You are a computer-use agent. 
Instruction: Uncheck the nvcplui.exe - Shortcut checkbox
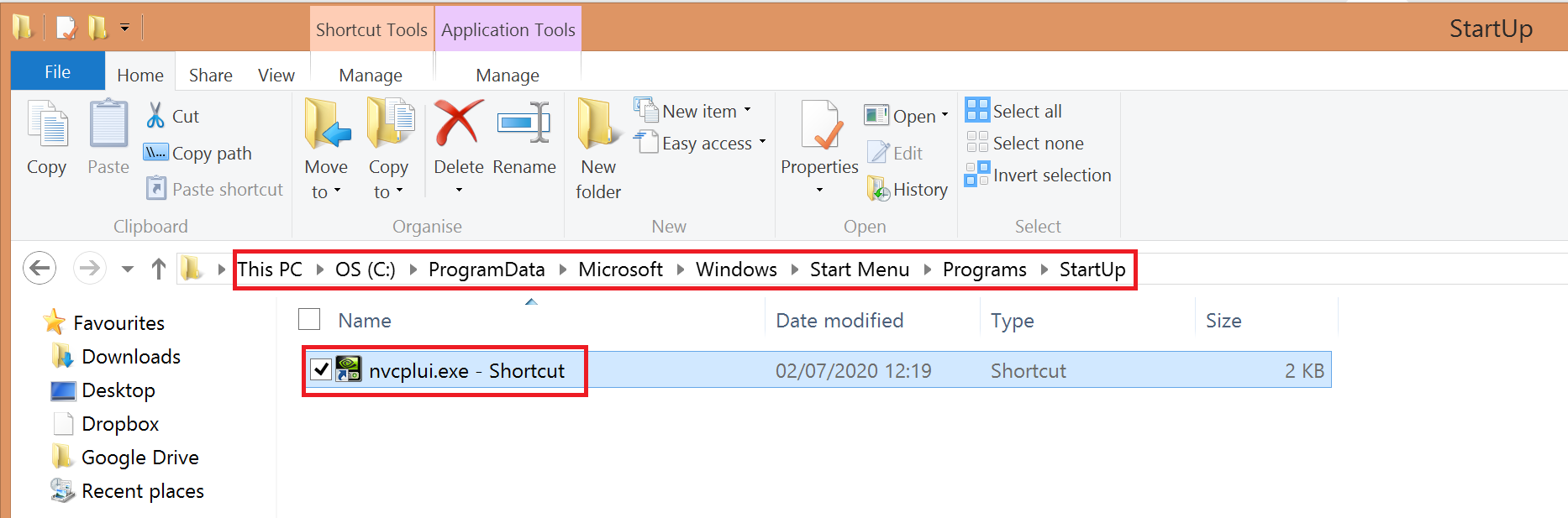pos(321,369)
